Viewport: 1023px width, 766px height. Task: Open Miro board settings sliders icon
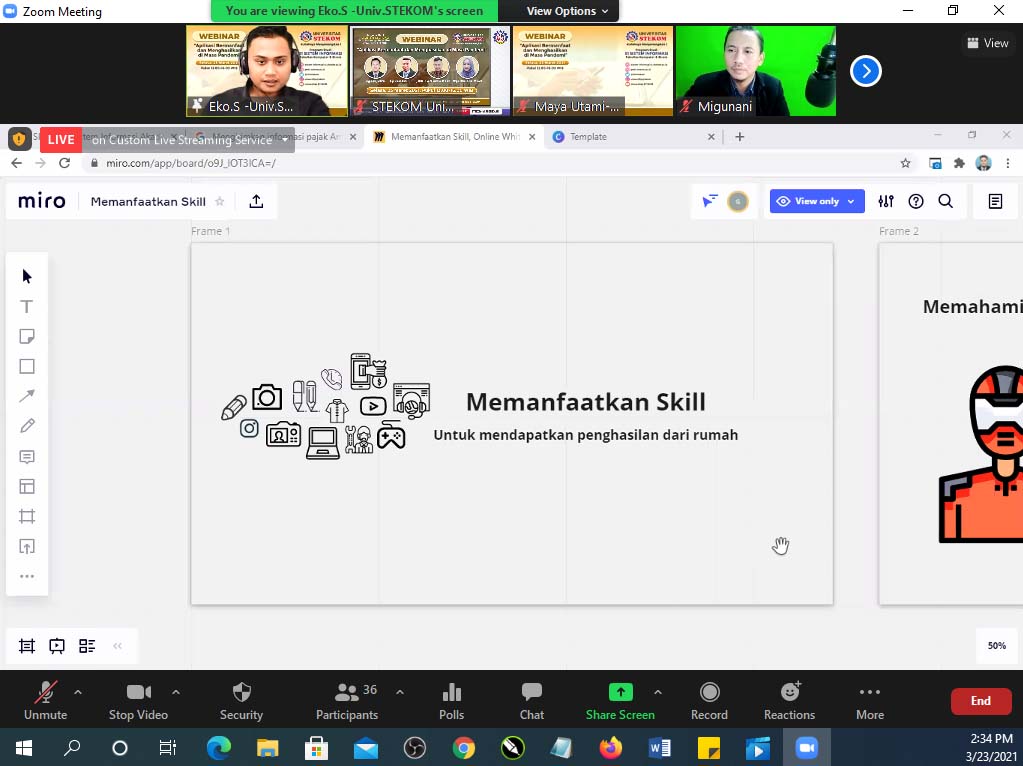pos(886,202)
